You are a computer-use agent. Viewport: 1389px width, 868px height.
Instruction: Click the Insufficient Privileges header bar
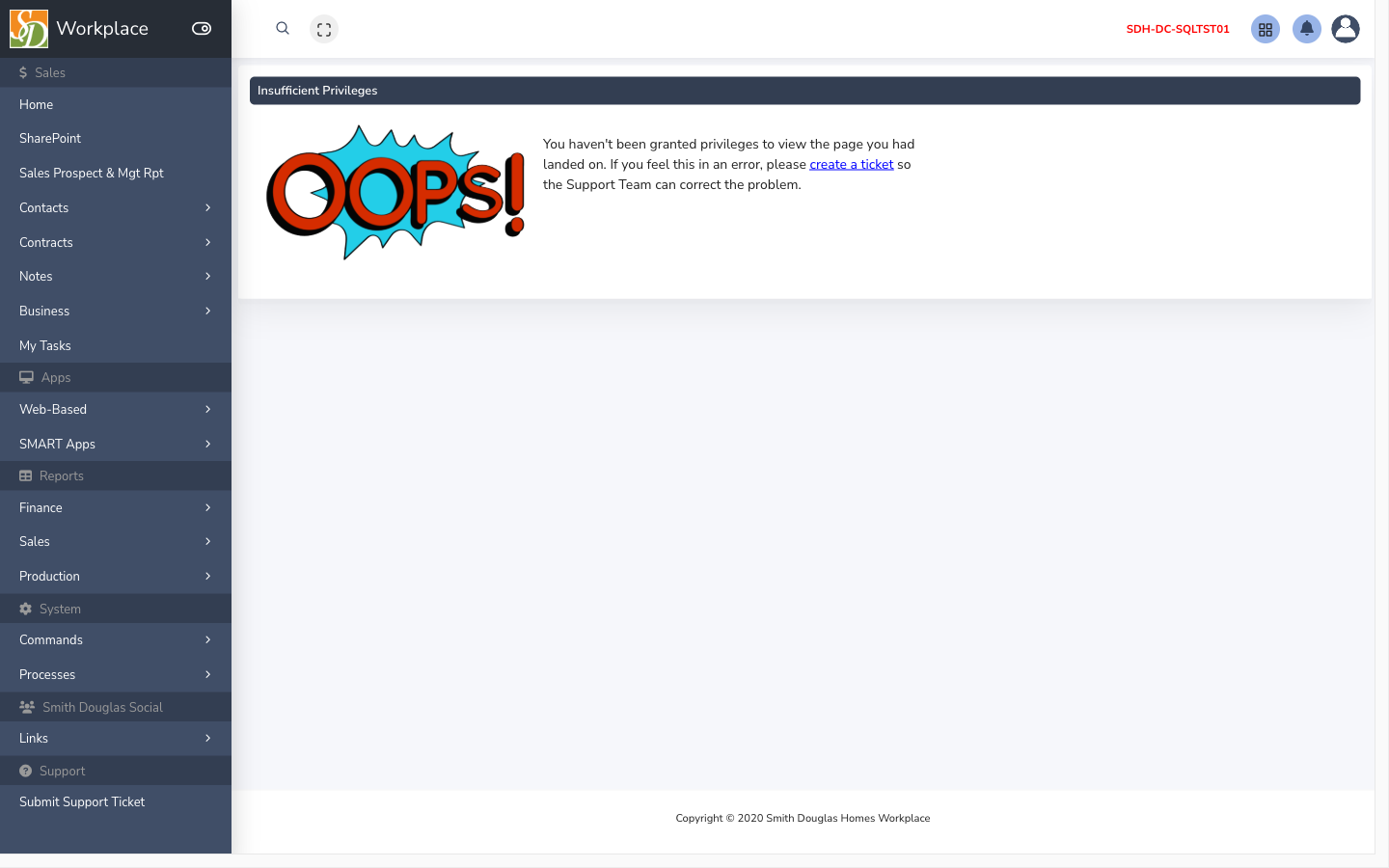pos(804,91)
